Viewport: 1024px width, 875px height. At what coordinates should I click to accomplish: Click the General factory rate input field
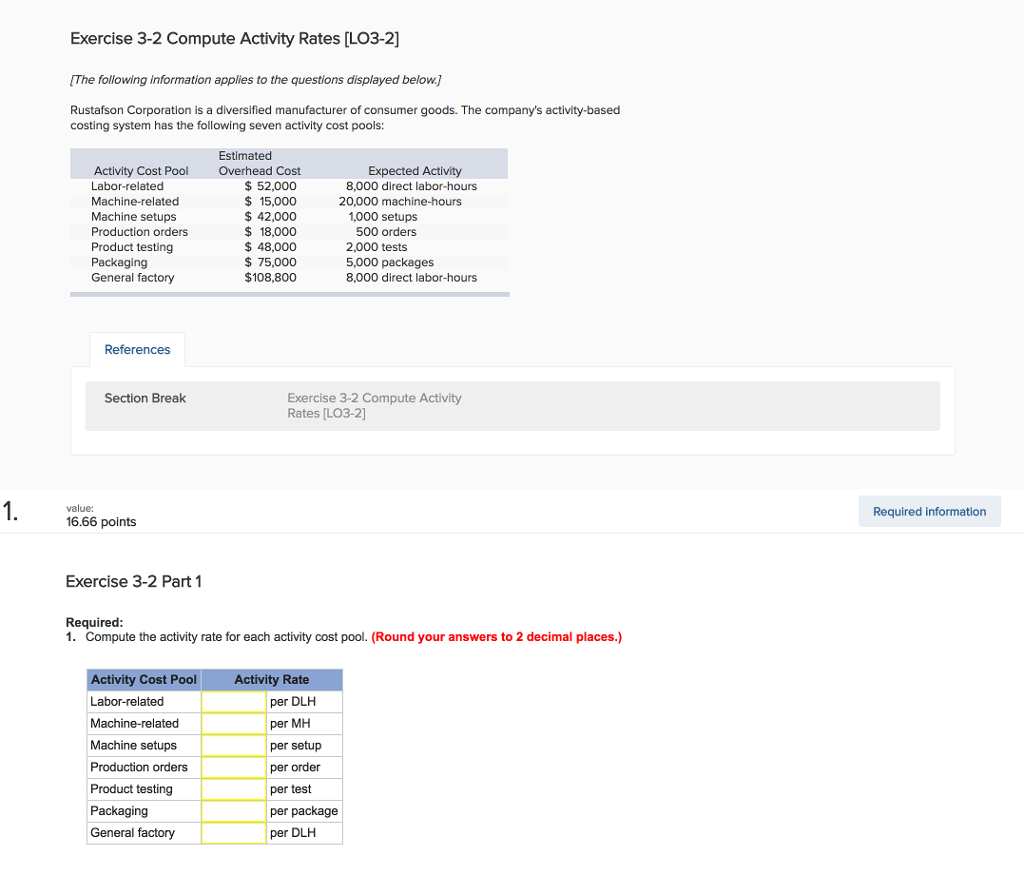tap(233, 833)
